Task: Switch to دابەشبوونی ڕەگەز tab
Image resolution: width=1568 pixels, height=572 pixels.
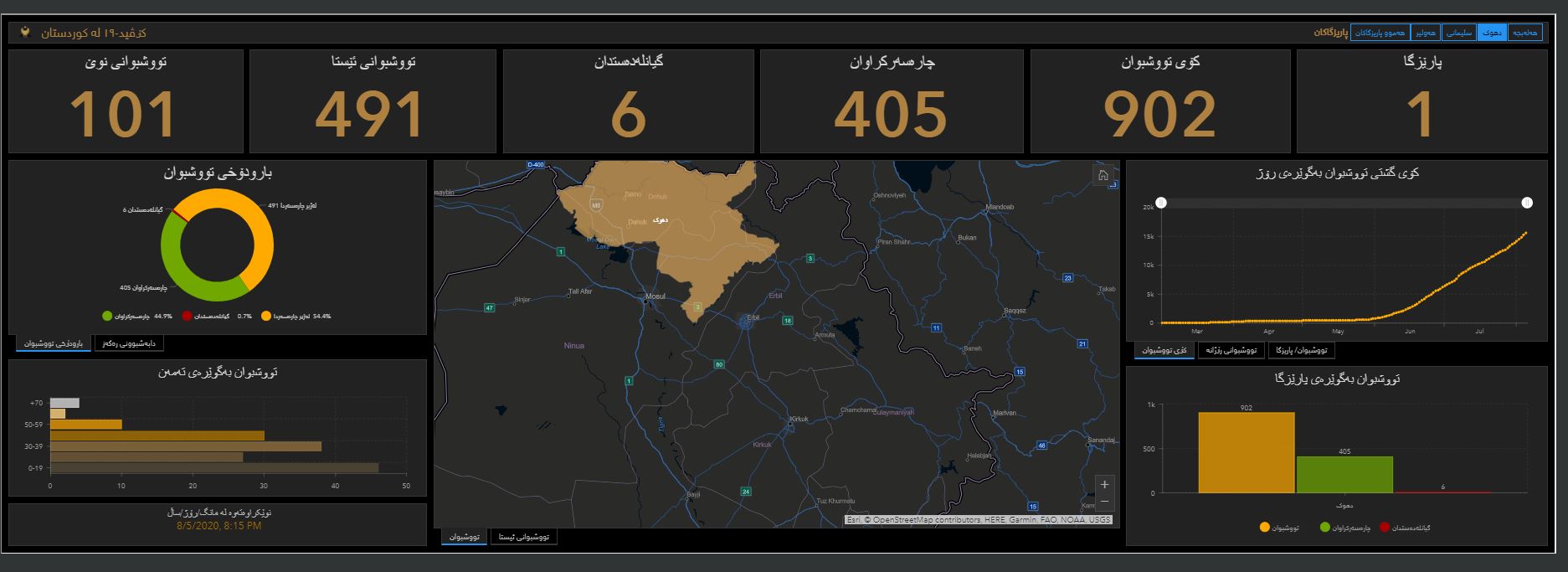Action: [129, 343]
